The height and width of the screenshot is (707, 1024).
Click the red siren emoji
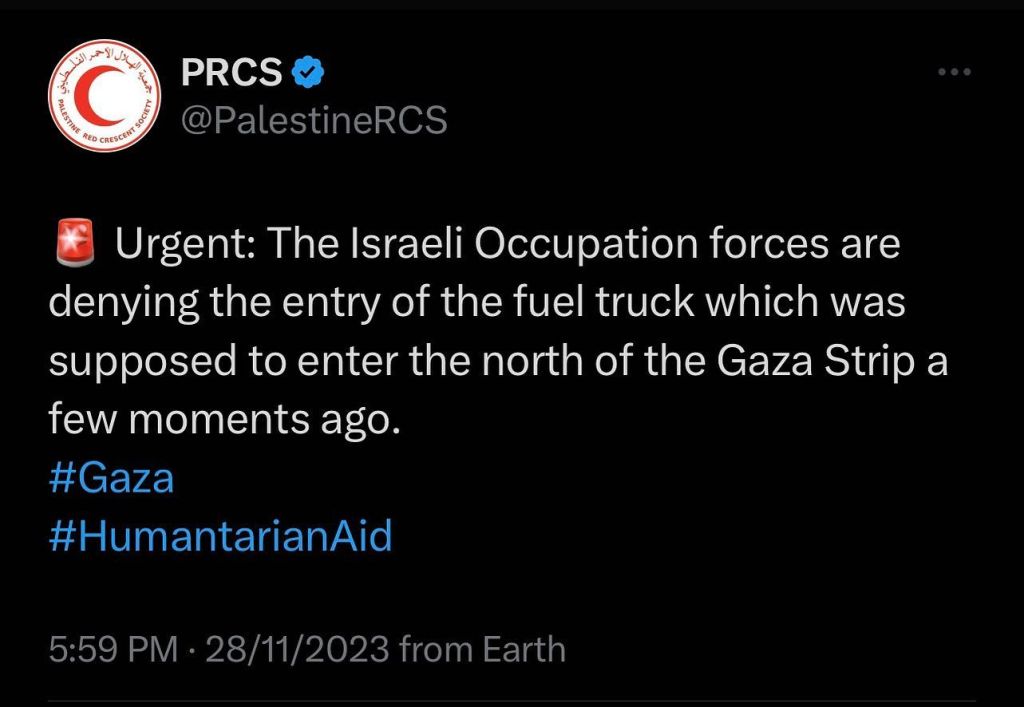(x=75, y=243)
